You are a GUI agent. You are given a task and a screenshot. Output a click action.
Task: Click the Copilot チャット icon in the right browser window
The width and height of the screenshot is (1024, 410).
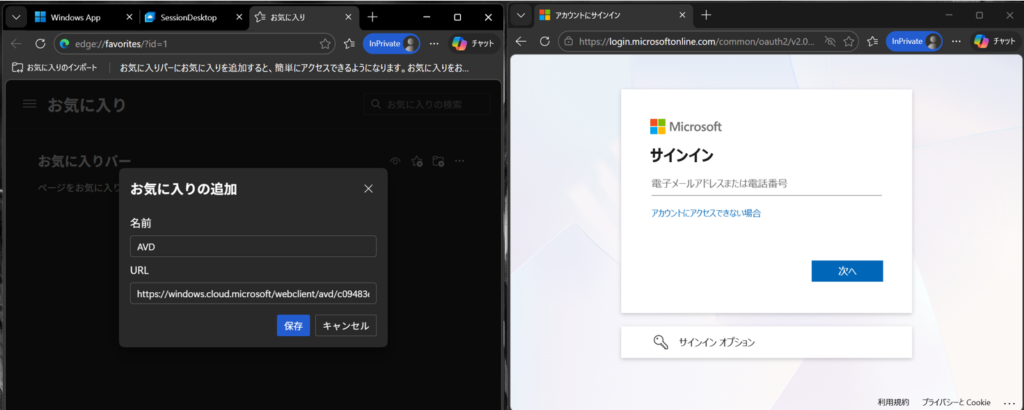[x=982, y=42]
